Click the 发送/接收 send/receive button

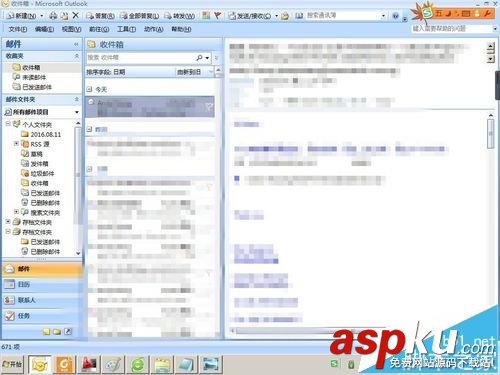click(250, 16)
